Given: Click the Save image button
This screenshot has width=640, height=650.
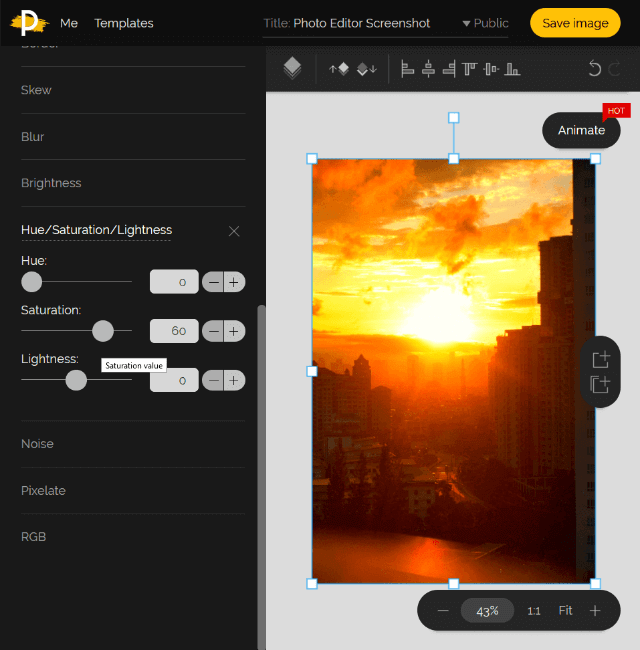Looking at the screenshot, I should (x=575, y=23).
